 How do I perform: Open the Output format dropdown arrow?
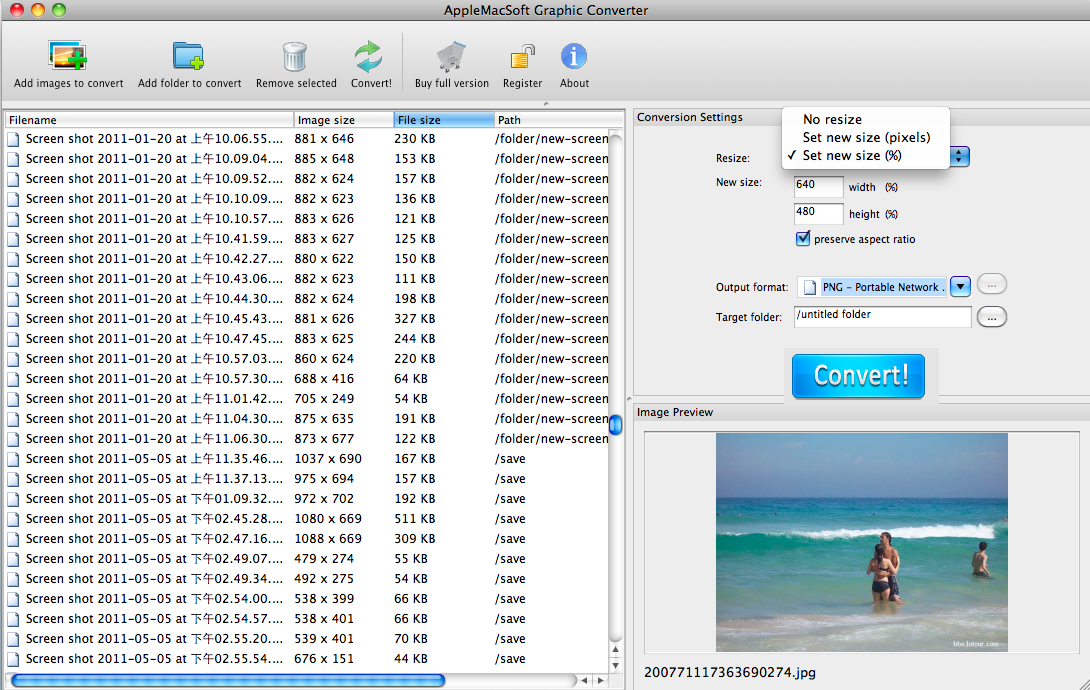(x=960, y=286)
